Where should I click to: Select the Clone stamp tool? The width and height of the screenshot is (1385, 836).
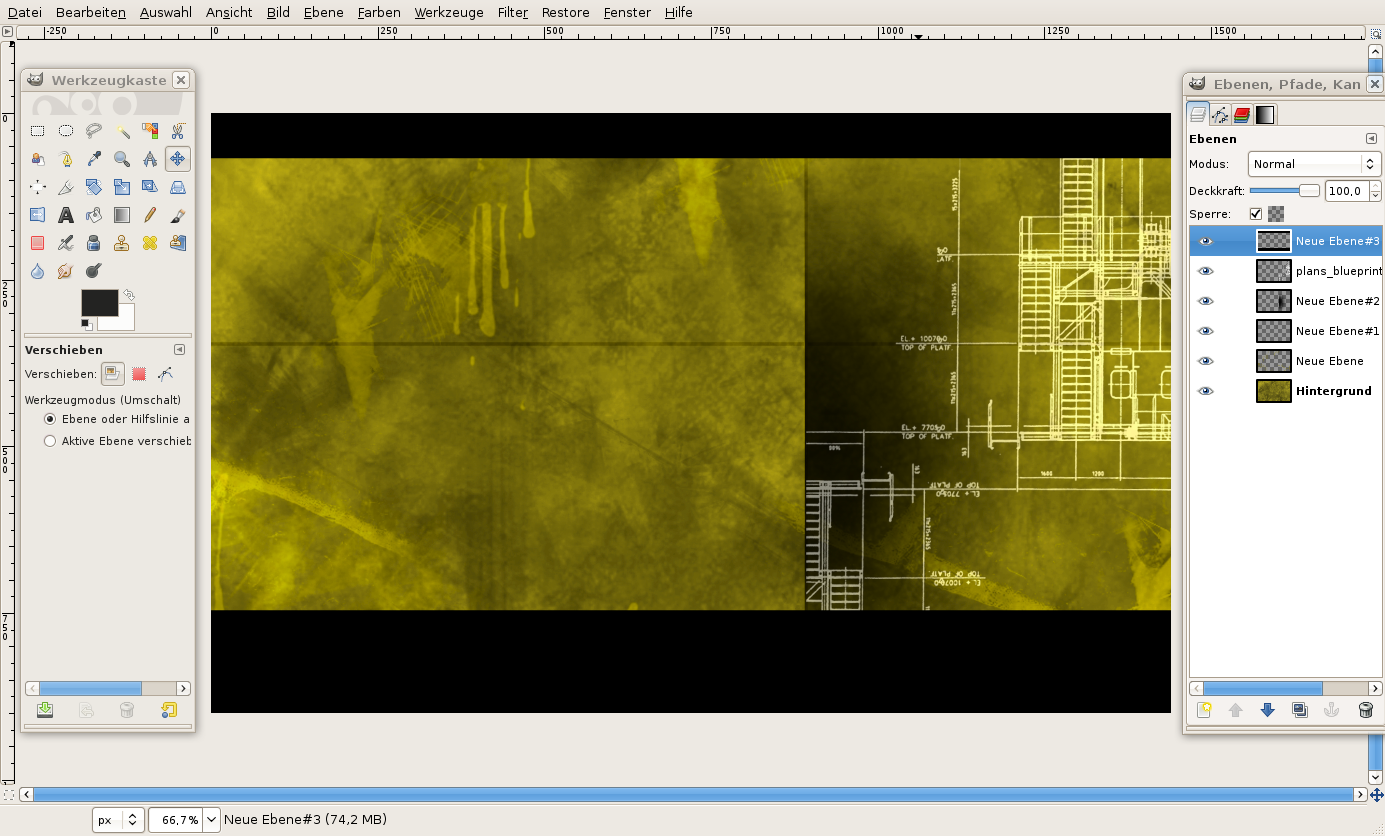tap(121, 242)
